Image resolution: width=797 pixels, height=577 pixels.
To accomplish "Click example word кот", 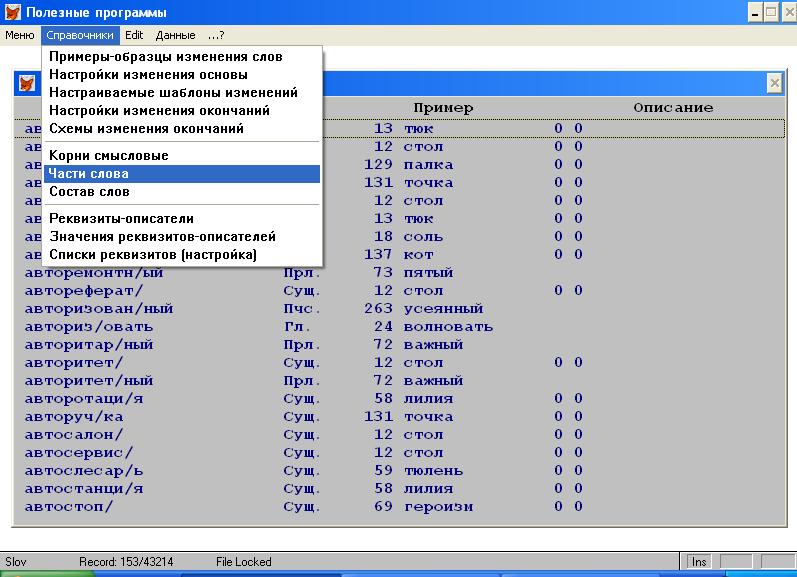I will pyautogui.click(x=419, y=255).
